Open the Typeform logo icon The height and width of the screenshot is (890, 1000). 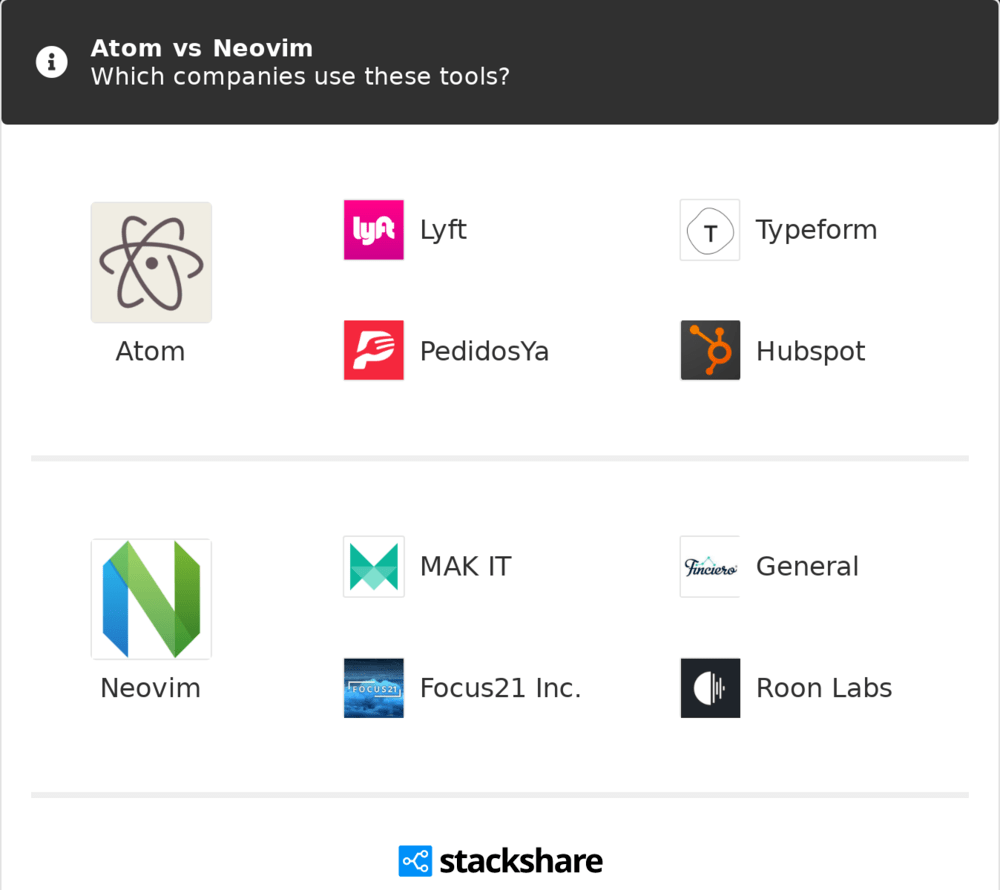[x=710, y=230]
